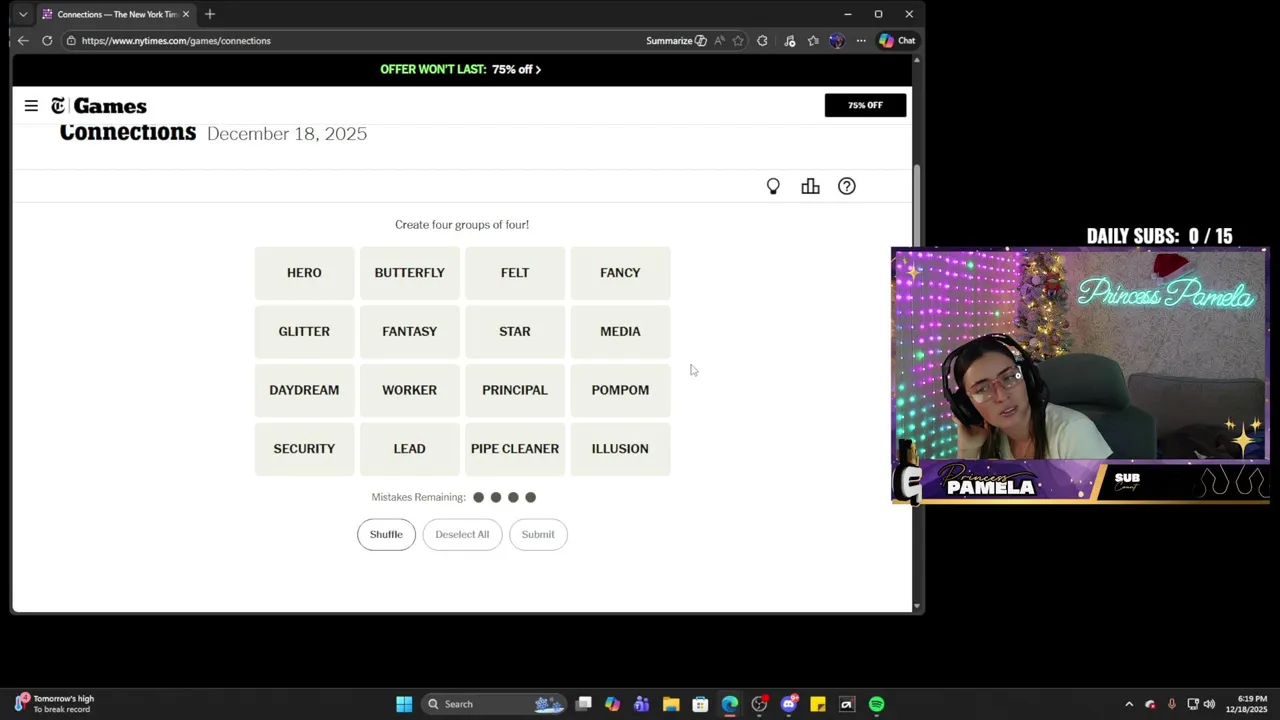Image resolution: width=1280 pixels, height=720 pixels.
Task: Select the MEDIA tile
Action: (620, 331)
